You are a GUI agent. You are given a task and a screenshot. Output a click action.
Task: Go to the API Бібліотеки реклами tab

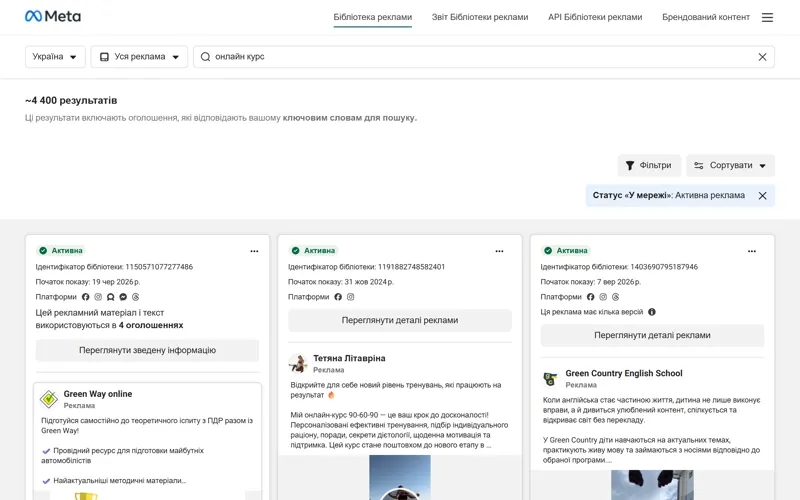595,17
